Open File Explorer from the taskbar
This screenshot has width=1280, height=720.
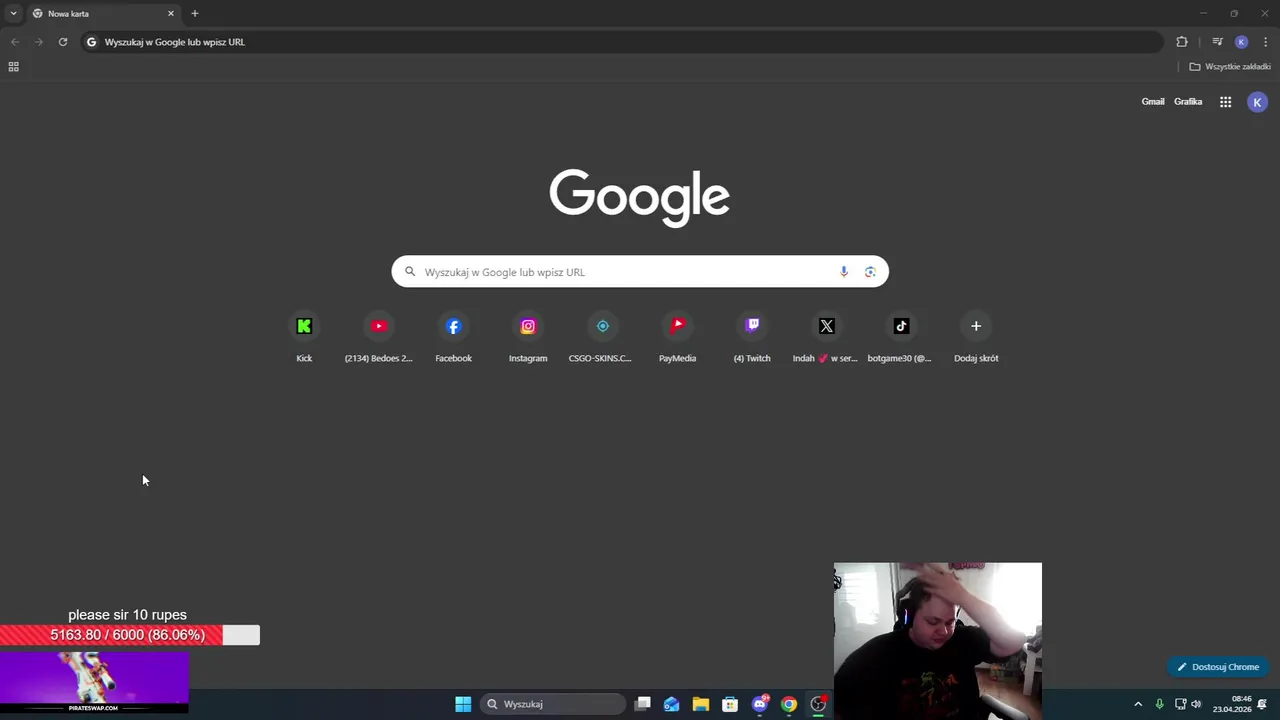pos(701,704)
